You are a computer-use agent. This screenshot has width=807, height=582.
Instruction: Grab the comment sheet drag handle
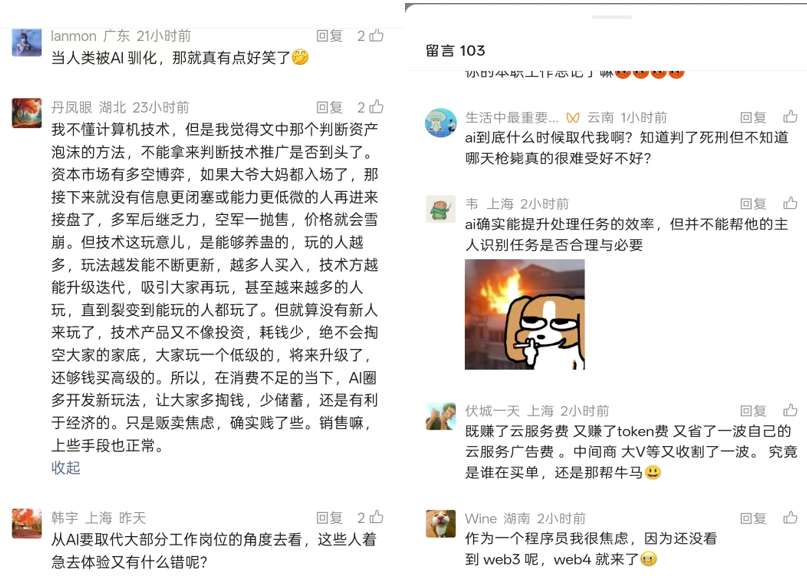[x=611, y=17]
